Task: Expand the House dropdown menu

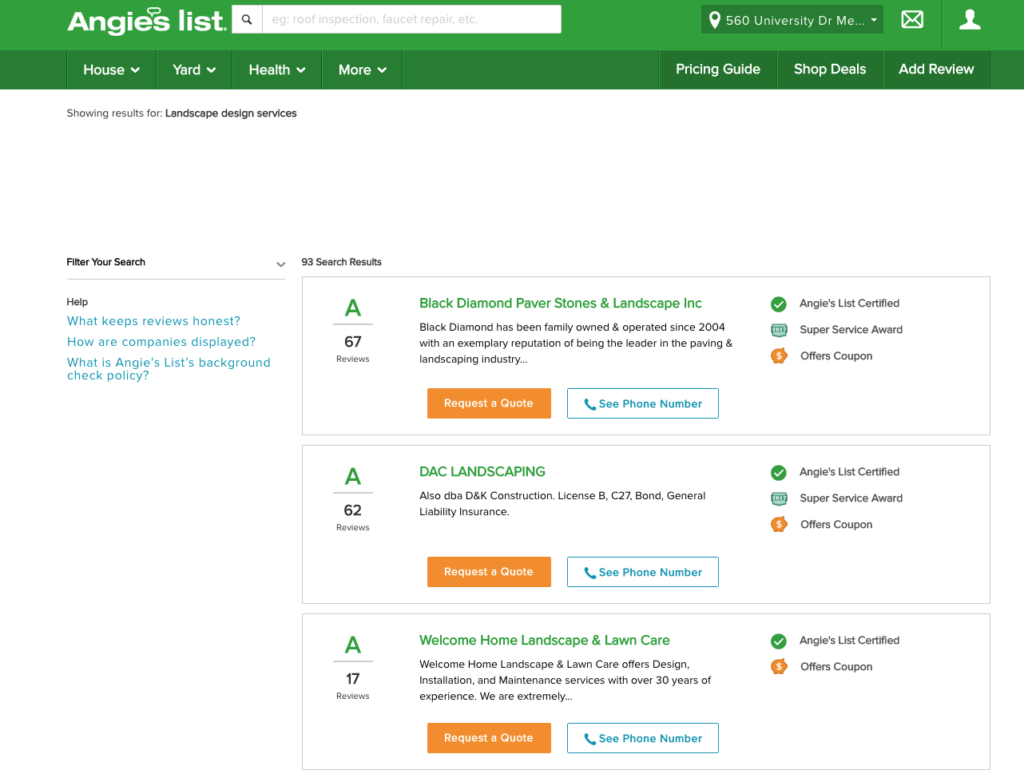Action: tap(111, 70)
